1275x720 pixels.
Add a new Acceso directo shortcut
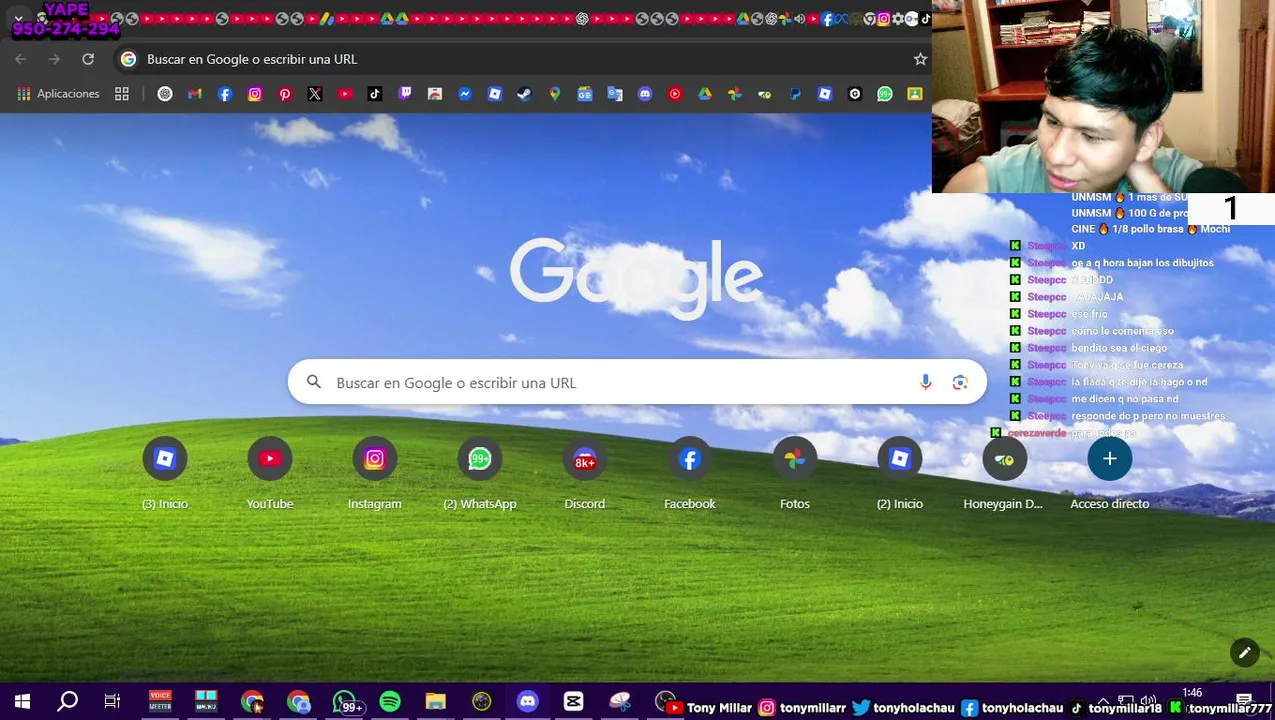[1109, 472]
